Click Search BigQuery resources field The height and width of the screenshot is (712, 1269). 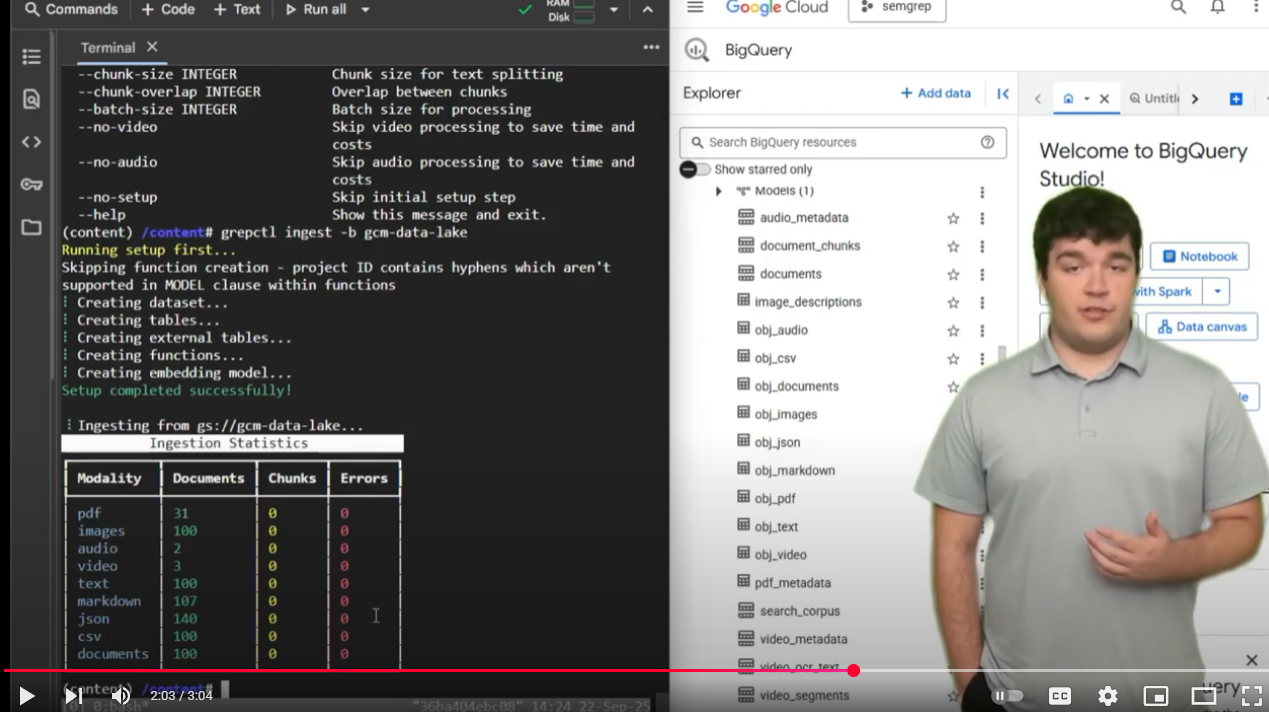click(843, 142)
